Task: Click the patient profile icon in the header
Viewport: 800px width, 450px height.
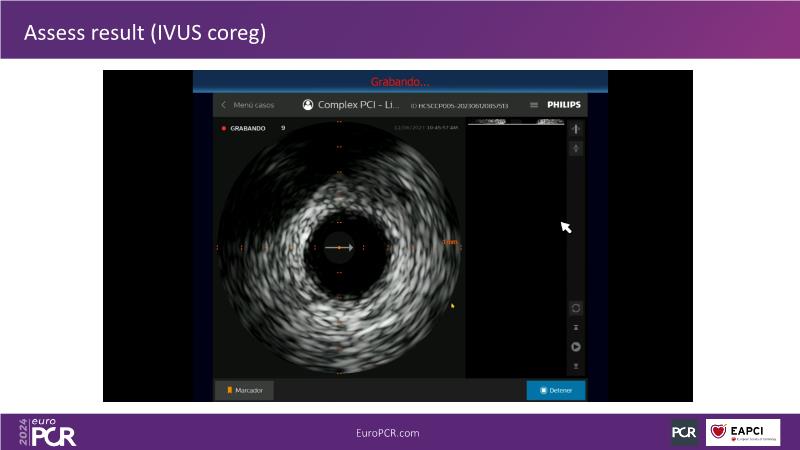Action: [308, 105]
